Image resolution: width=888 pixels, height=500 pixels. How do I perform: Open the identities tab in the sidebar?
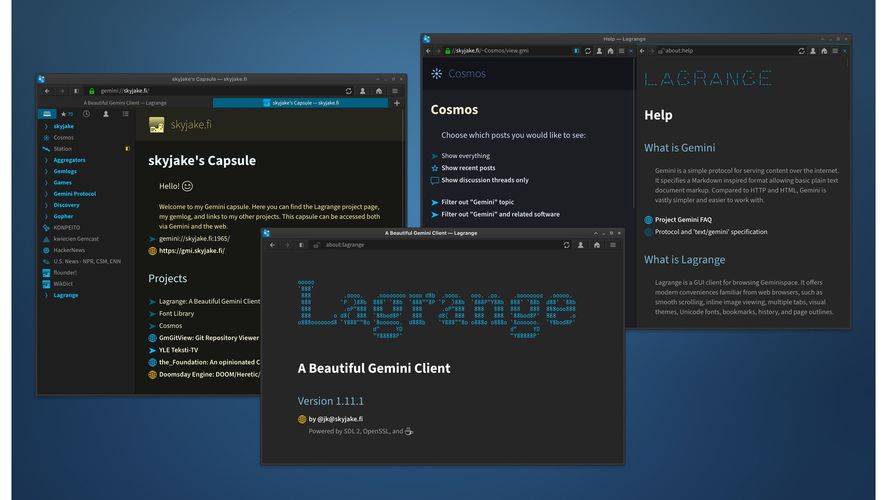(106, 114)
